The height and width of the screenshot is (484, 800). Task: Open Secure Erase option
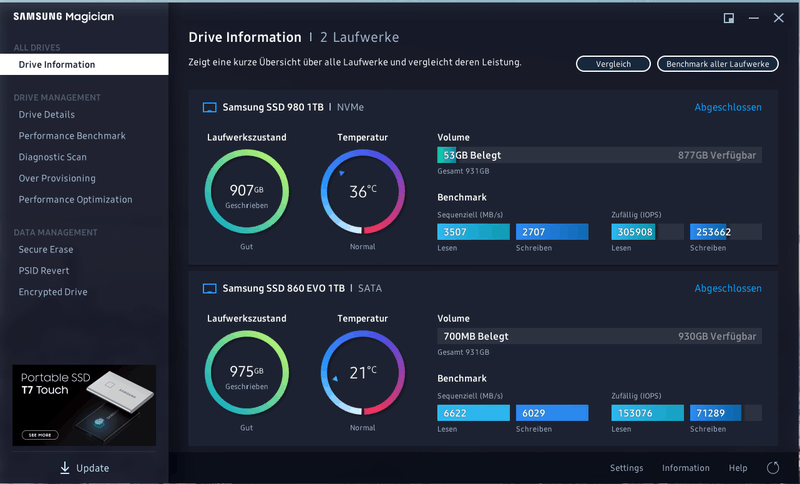tap(46, 250)
